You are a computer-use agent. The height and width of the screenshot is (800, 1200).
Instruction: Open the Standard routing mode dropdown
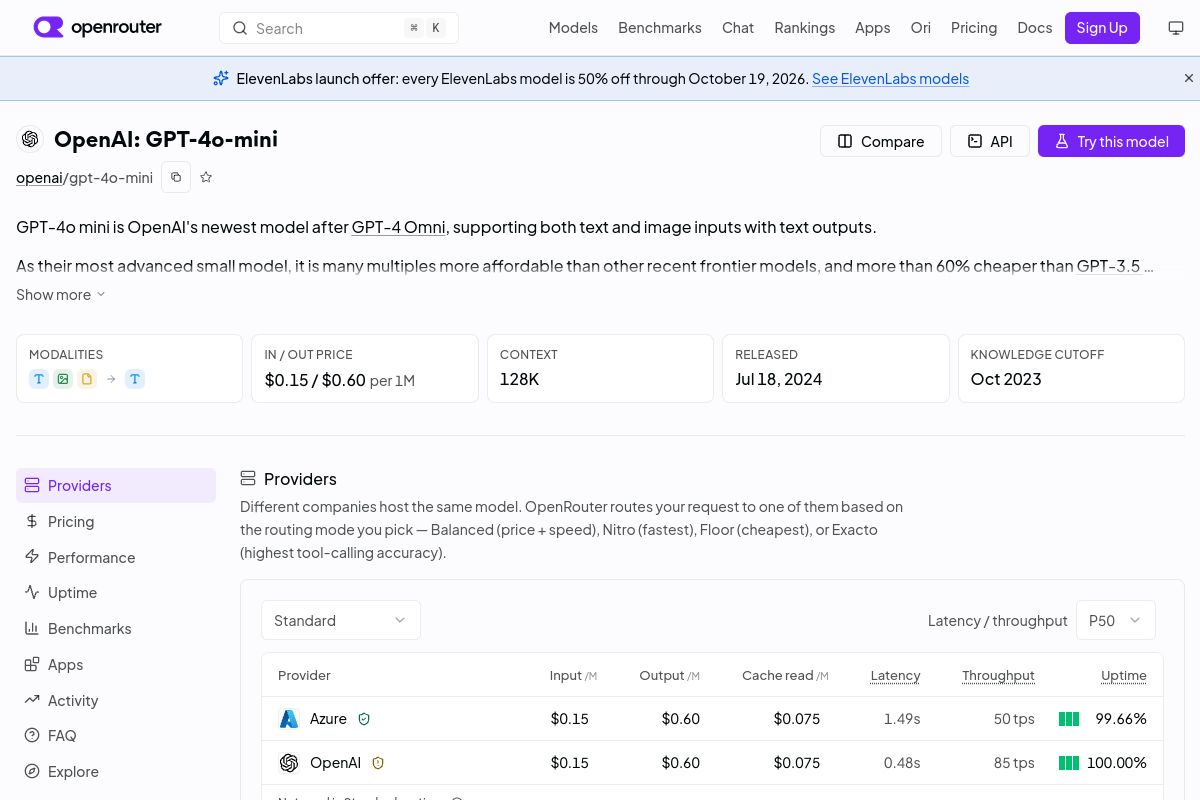(x=341, y=620)
